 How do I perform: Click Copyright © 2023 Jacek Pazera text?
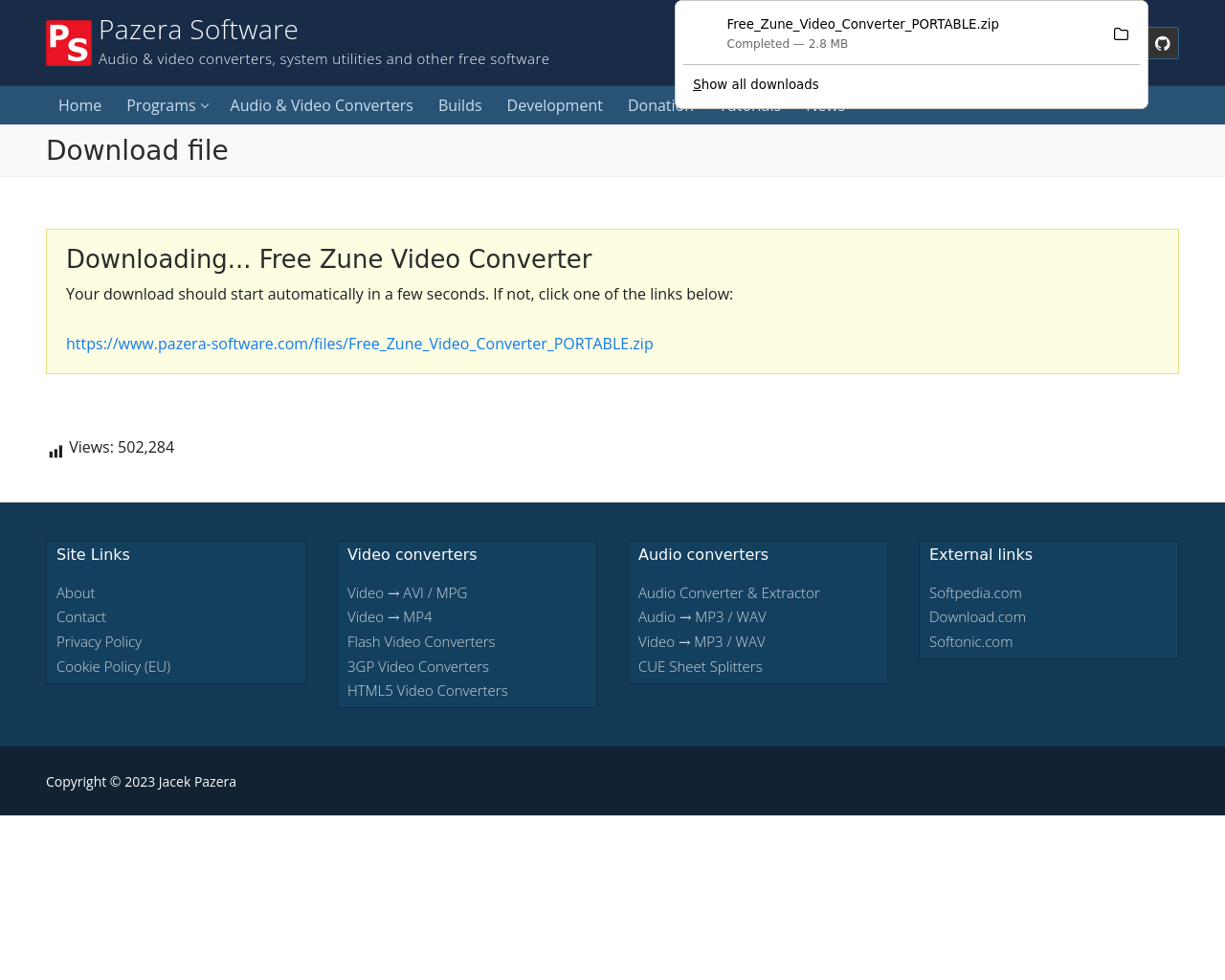[x=141, y=782]
